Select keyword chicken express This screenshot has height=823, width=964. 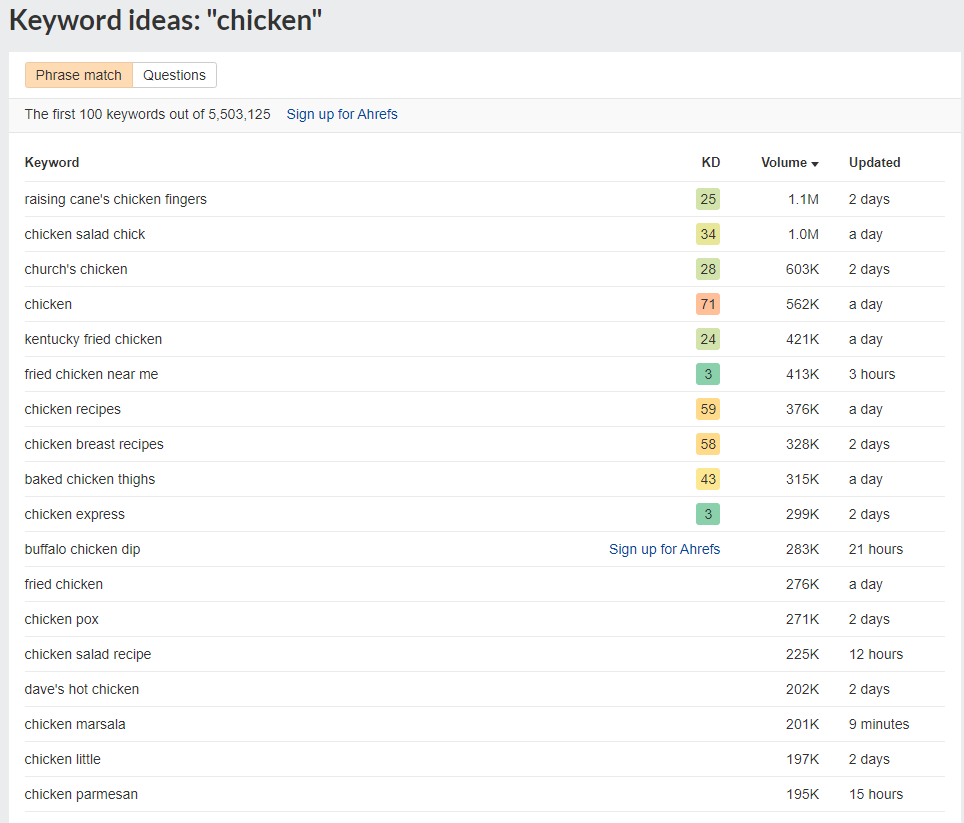(74, 515)
